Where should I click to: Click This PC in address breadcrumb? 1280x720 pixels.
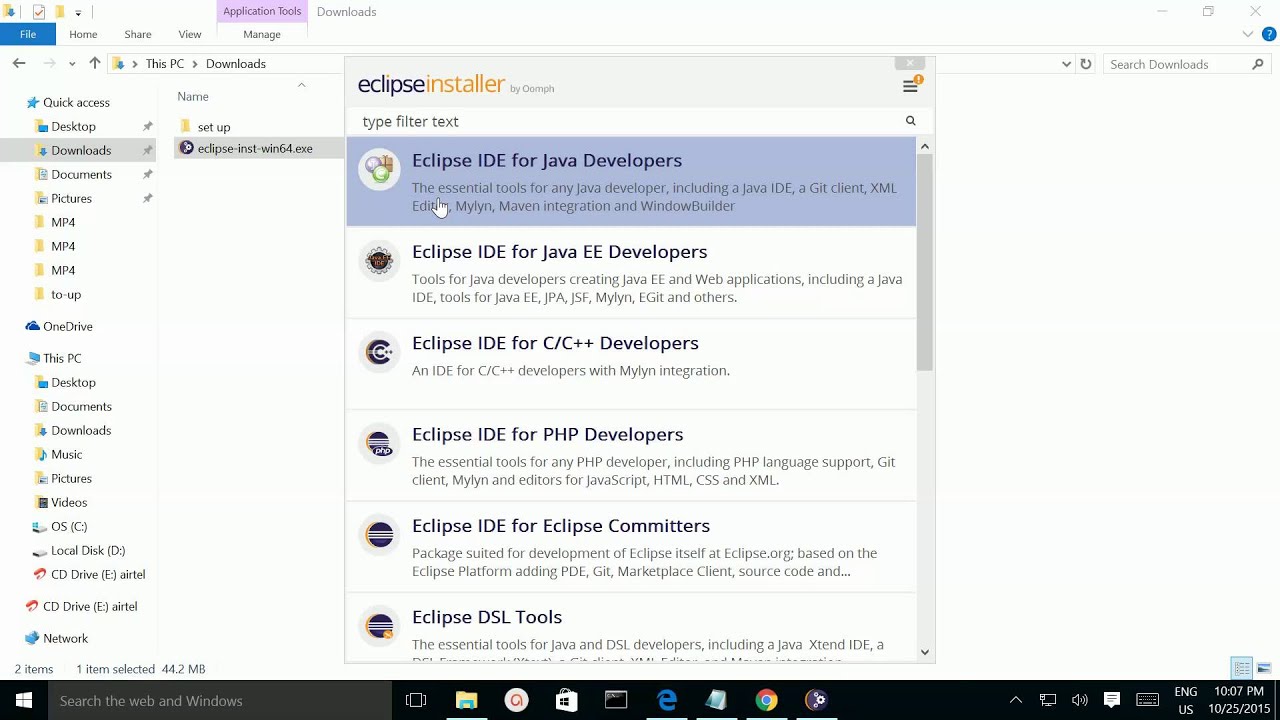165,63
